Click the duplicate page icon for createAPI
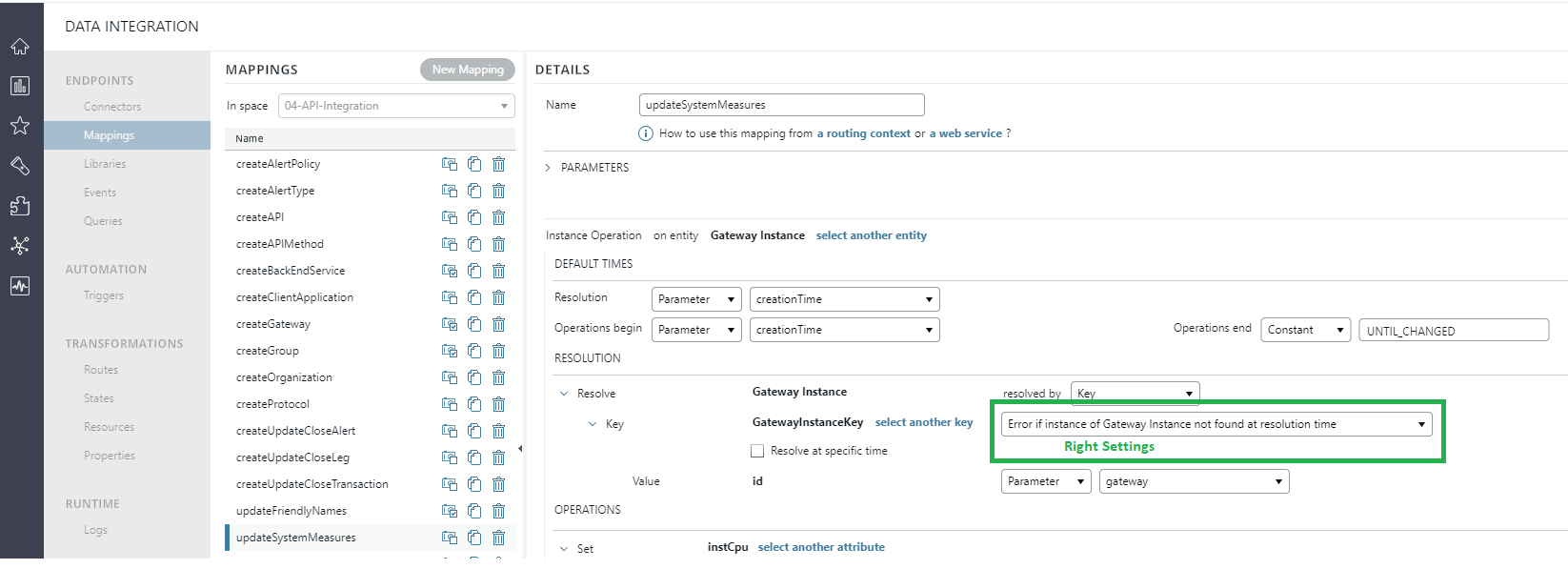This screenshot has width=1568, height=569. pyautogui.click(x=473, y=217)
